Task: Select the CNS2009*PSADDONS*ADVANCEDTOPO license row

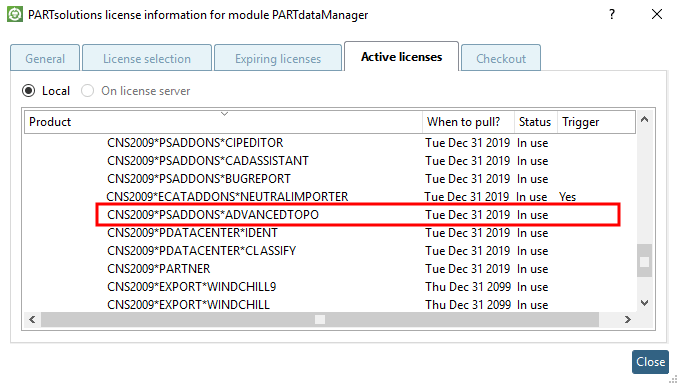Action: pos(358,215)
